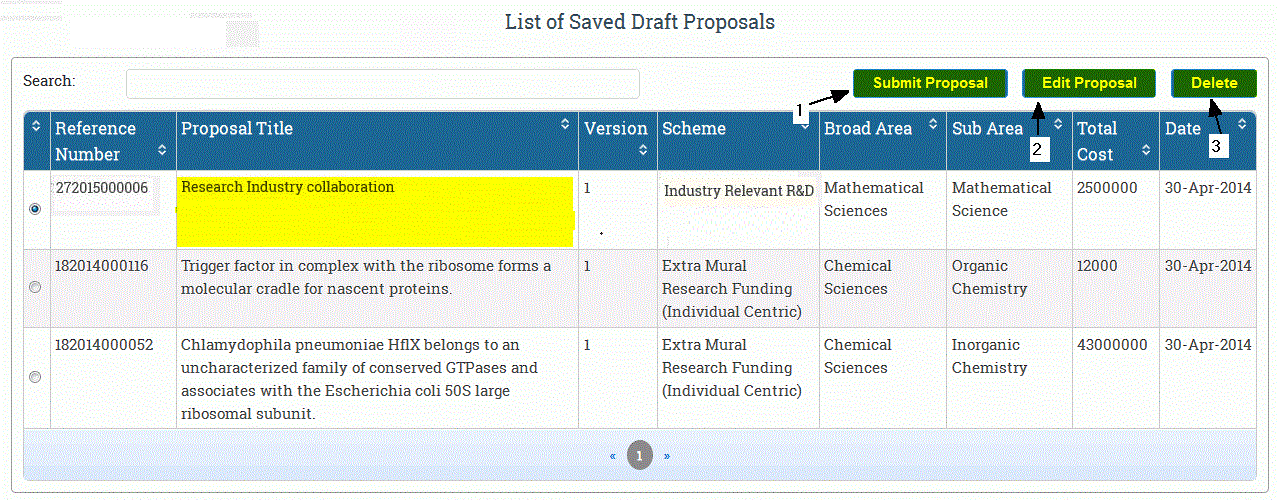Sort by Version column arrows
This screenshot has width=1279, height=500.
pos(643,150)
